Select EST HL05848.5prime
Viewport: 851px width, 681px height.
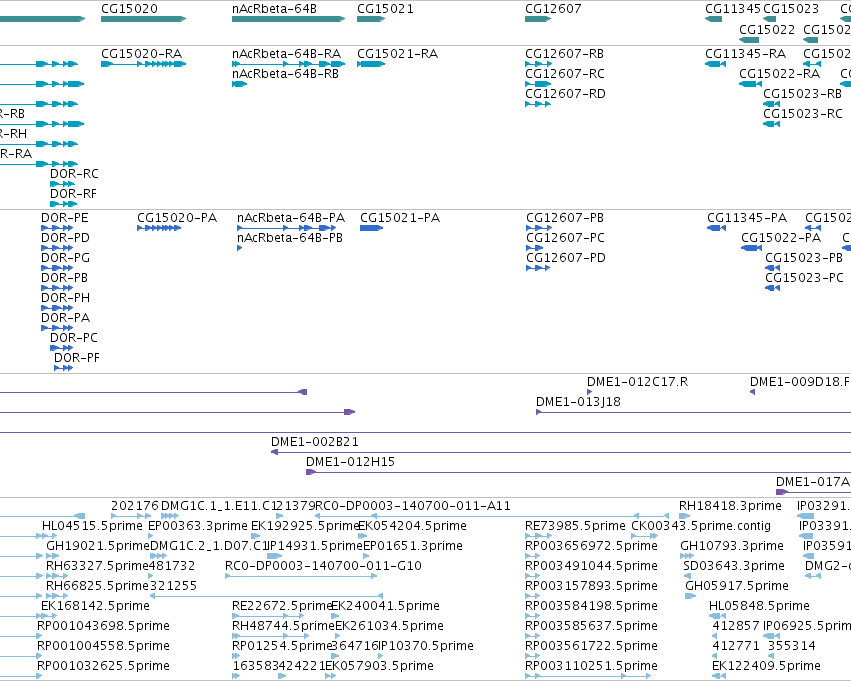717,616
